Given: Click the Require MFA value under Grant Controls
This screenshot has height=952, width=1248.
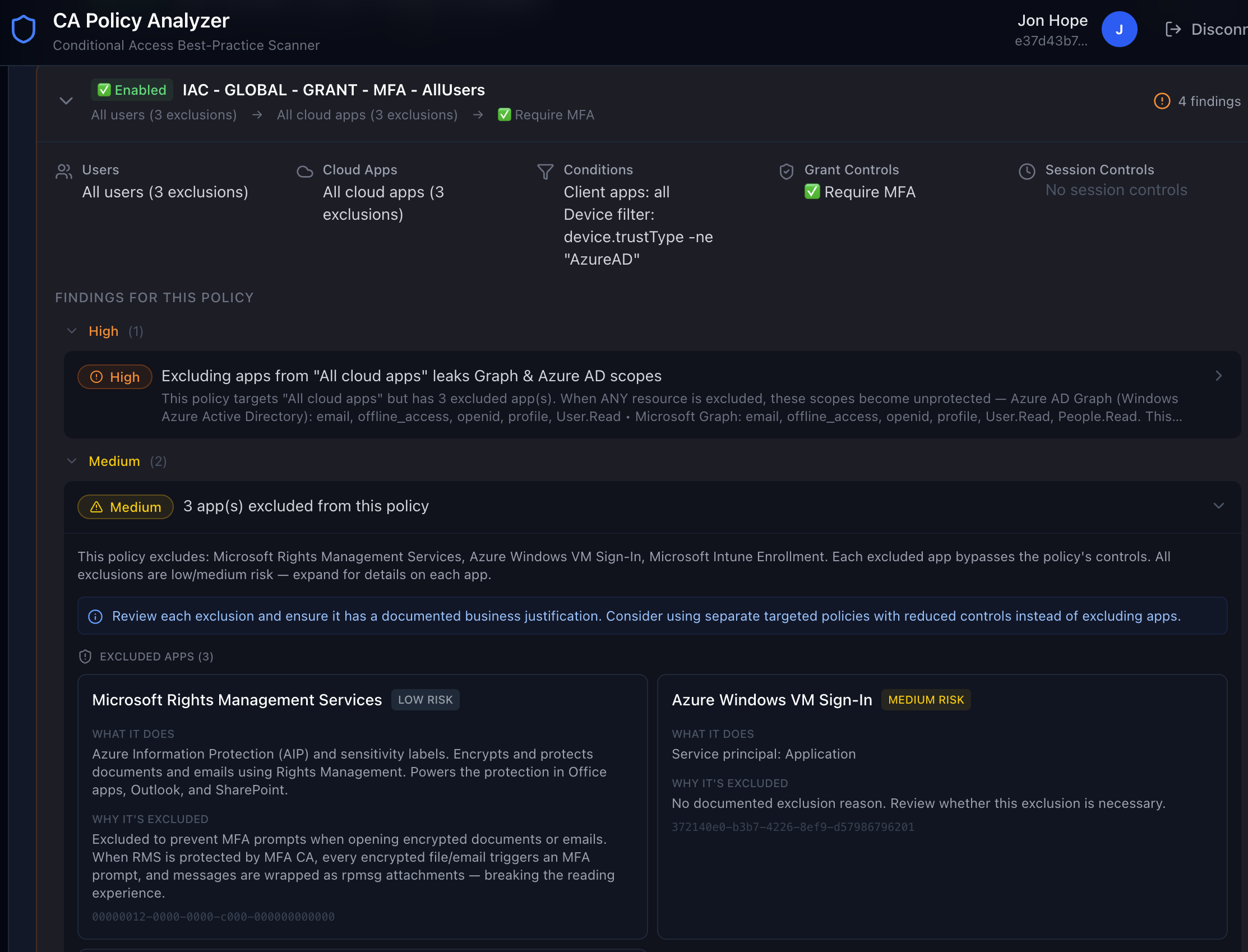Looking at the screenshot, I should pyautogui.click(x=860, y=192).
